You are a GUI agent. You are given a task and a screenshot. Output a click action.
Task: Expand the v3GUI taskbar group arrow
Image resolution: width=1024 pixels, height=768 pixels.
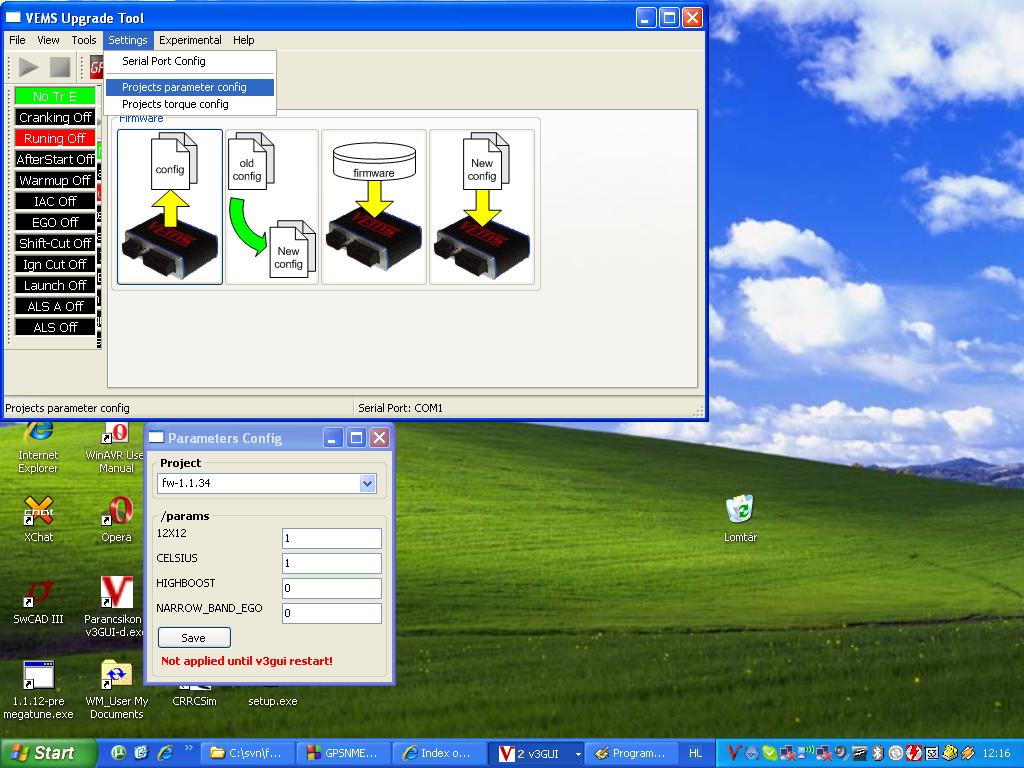(x=578, y=754)
